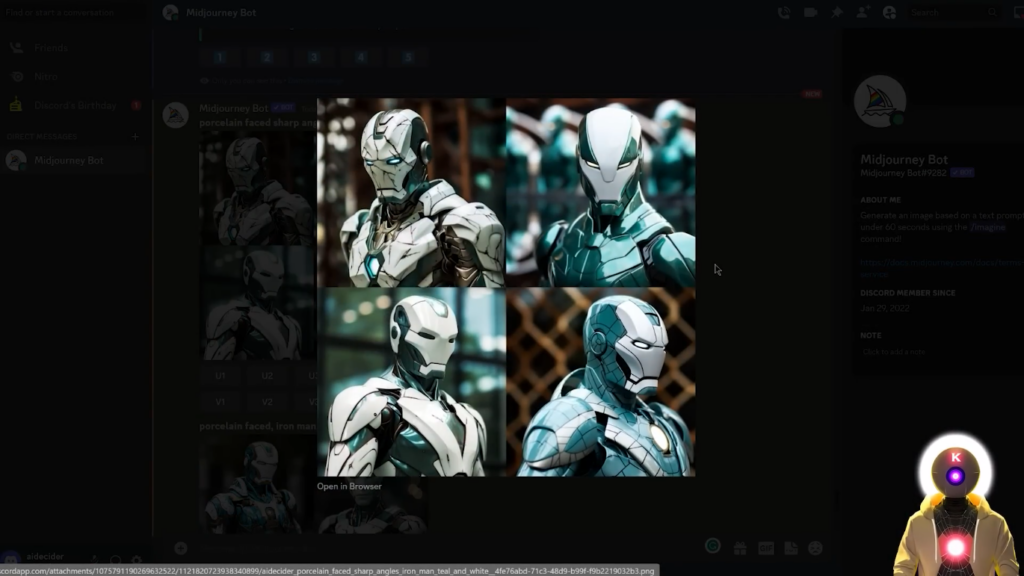
Task: Click the V2 variation button
Action: click(x=267, y=402)
